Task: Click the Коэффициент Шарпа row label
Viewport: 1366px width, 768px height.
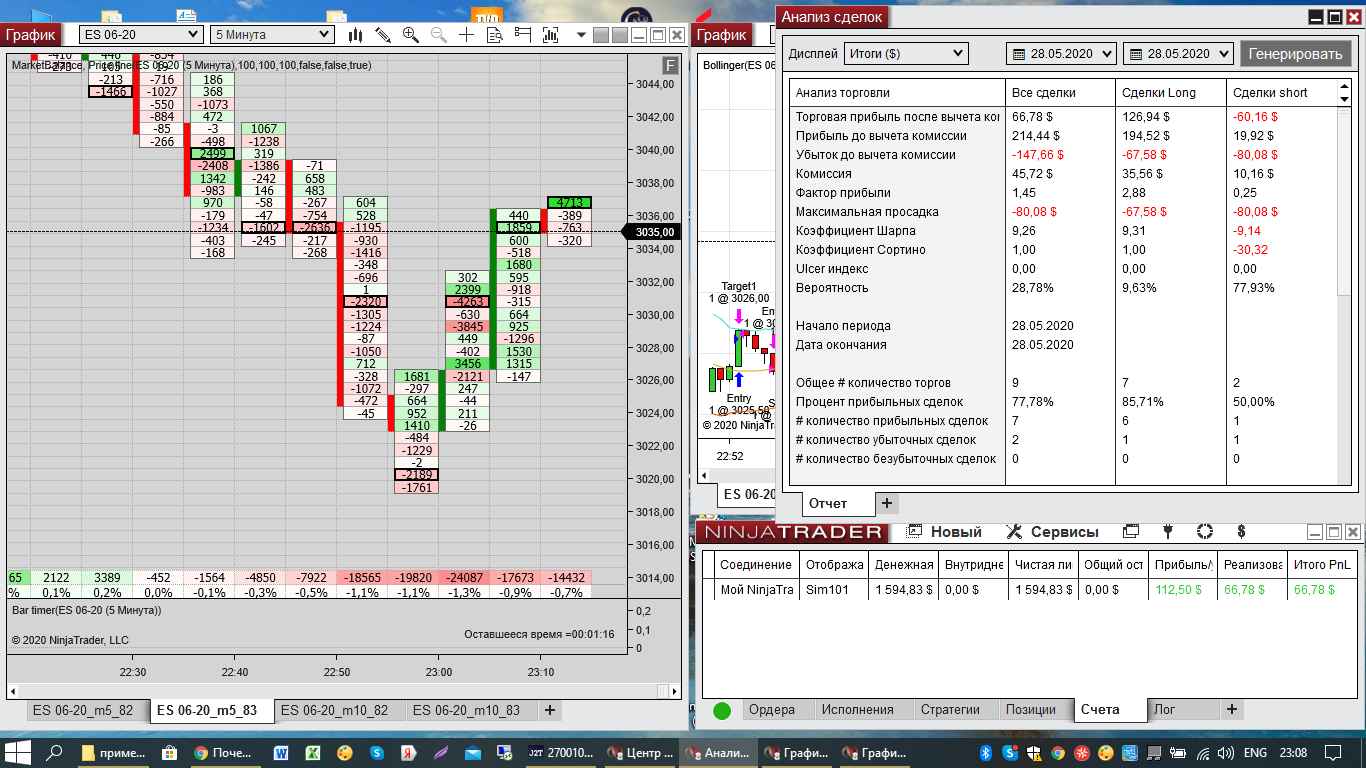Action: click(855, 231)
